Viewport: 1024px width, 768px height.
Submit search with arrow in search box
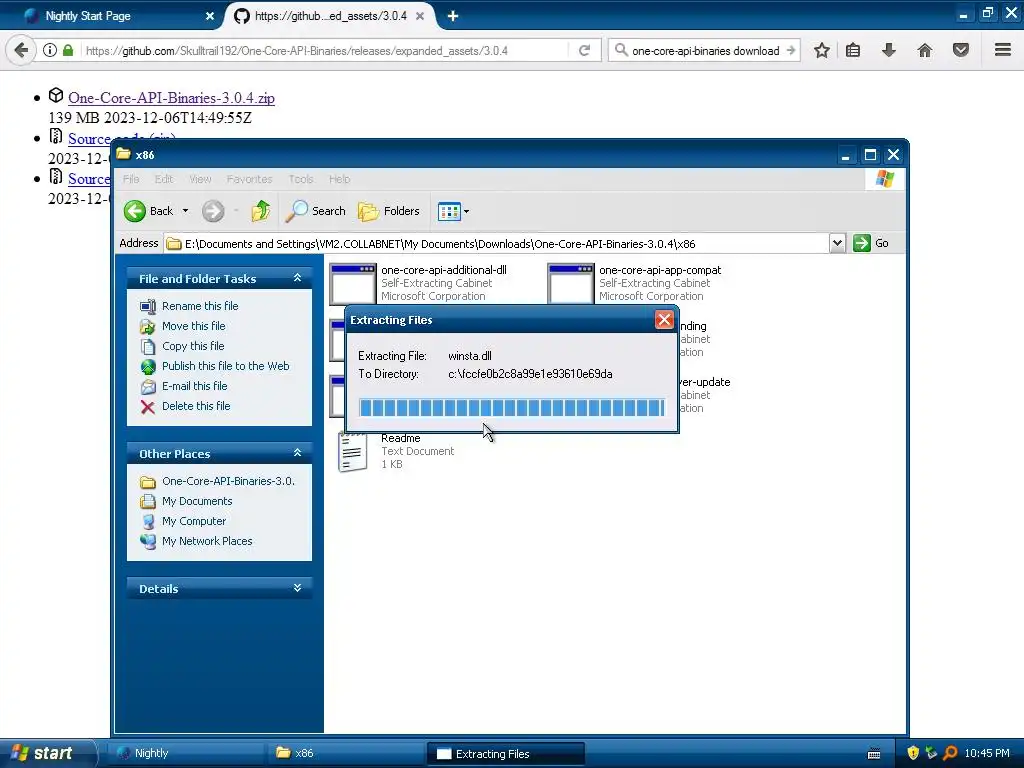click(x=791, y=50)
